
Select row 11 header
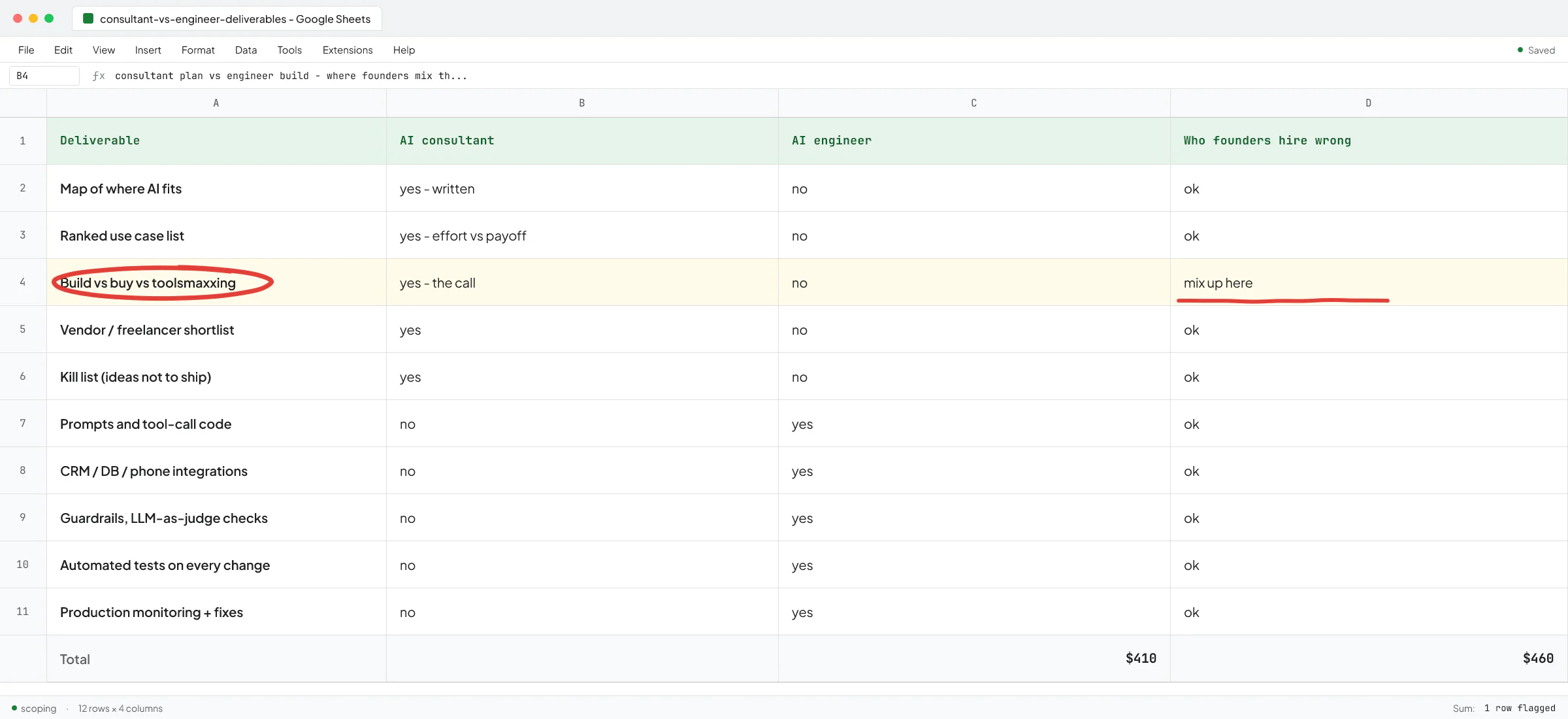tap(23, 611)
